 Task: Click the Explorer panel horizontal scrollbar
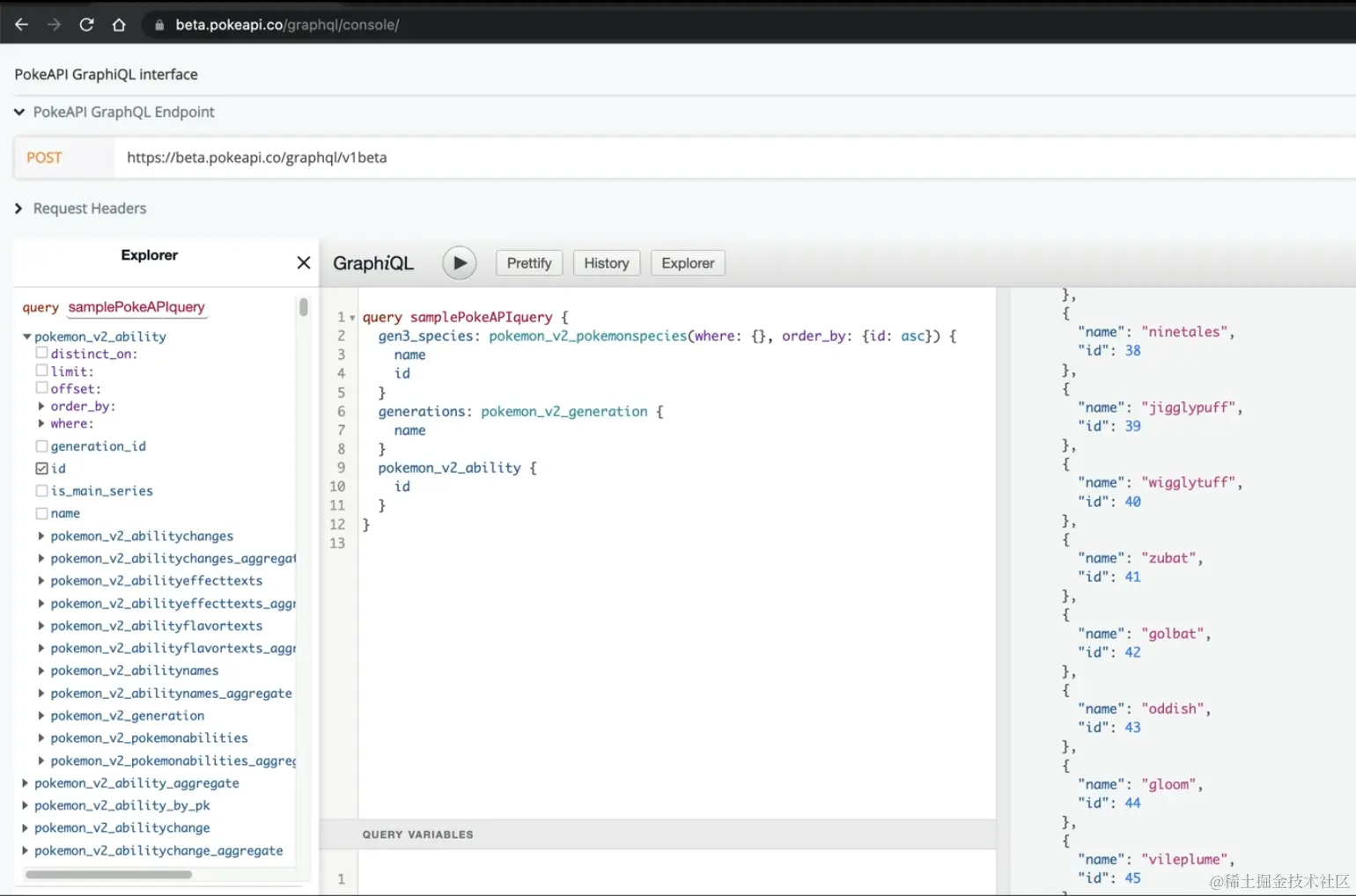(x=108, y=875)
